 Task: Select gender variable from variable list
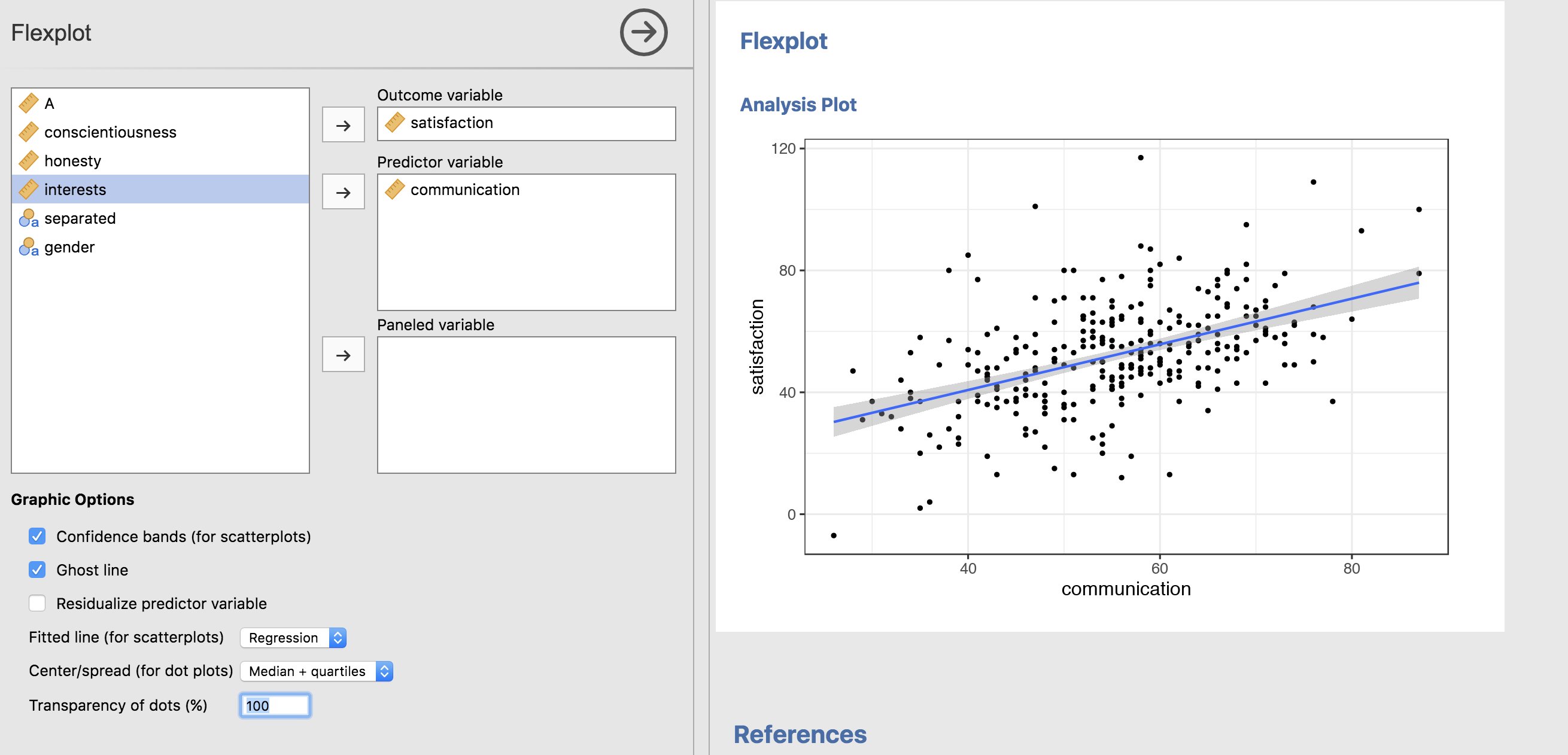pyautogui.click(x=70, y=247)
